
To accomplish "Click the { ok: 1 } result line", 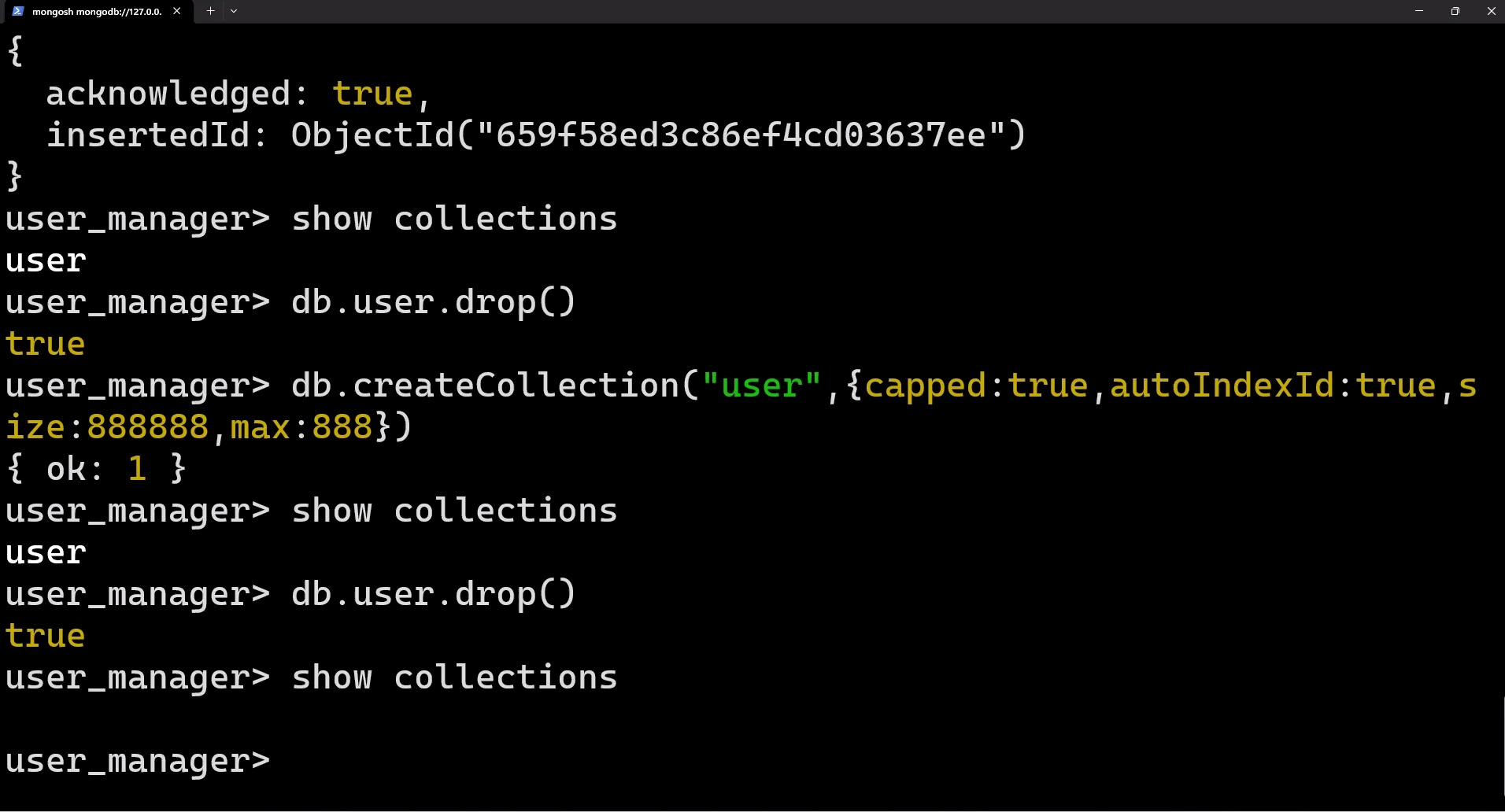I will tap(95, 469).
